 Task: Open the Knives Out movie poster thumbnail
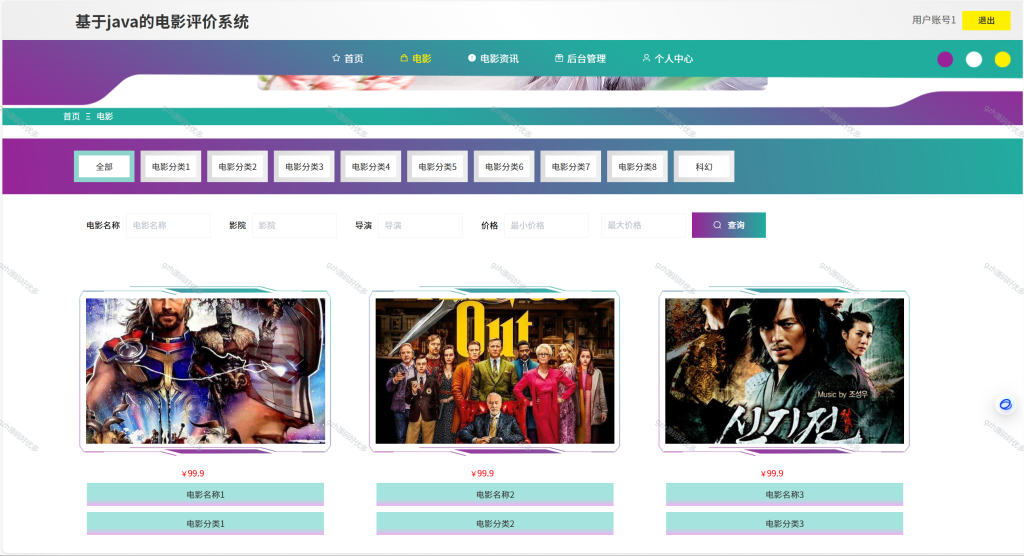click(x=495, y=371)
